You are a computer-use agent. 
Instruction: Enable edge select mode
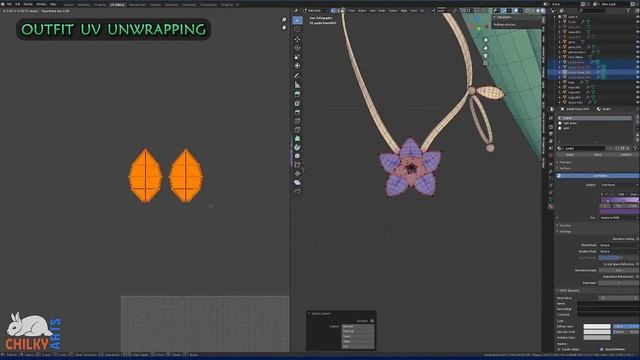338,11
